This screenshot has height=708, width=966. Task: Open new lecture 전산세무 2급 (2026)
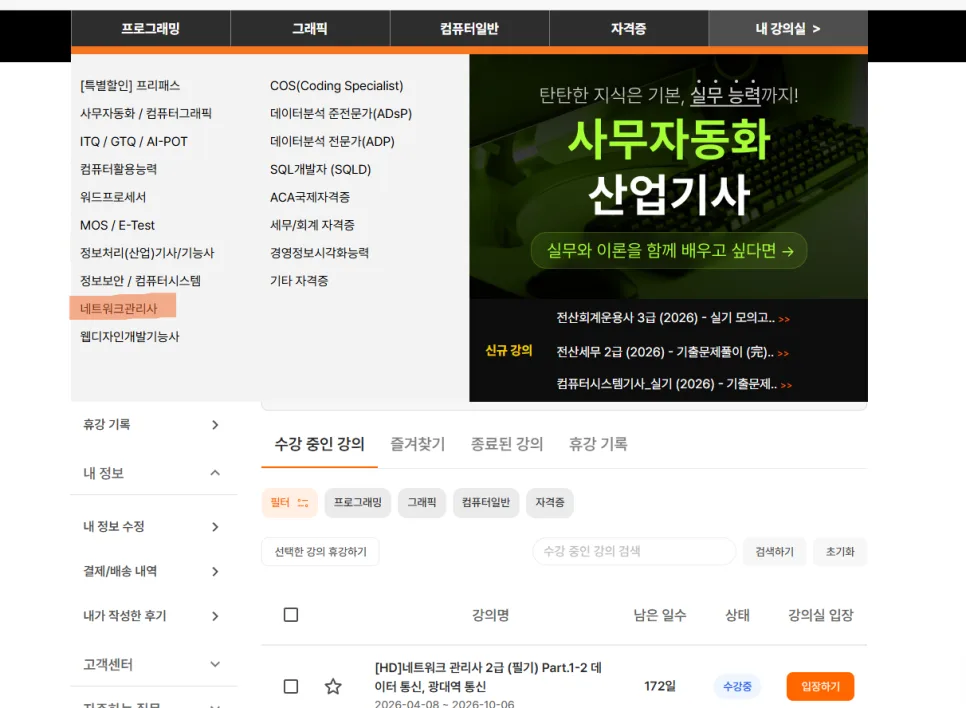[x=665, y=352]
